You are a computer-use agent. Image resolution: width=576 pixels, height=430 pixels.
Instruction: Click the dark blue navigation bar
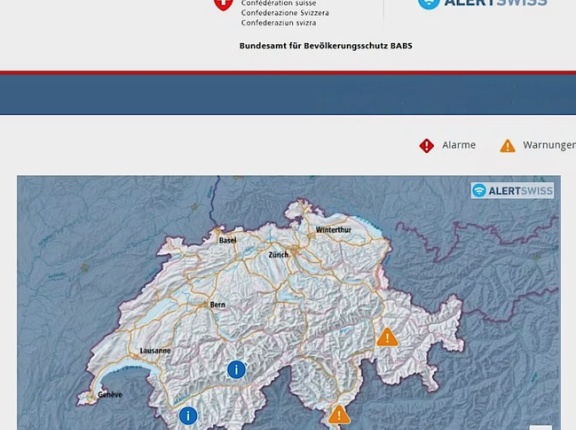[x=288, y=95]
